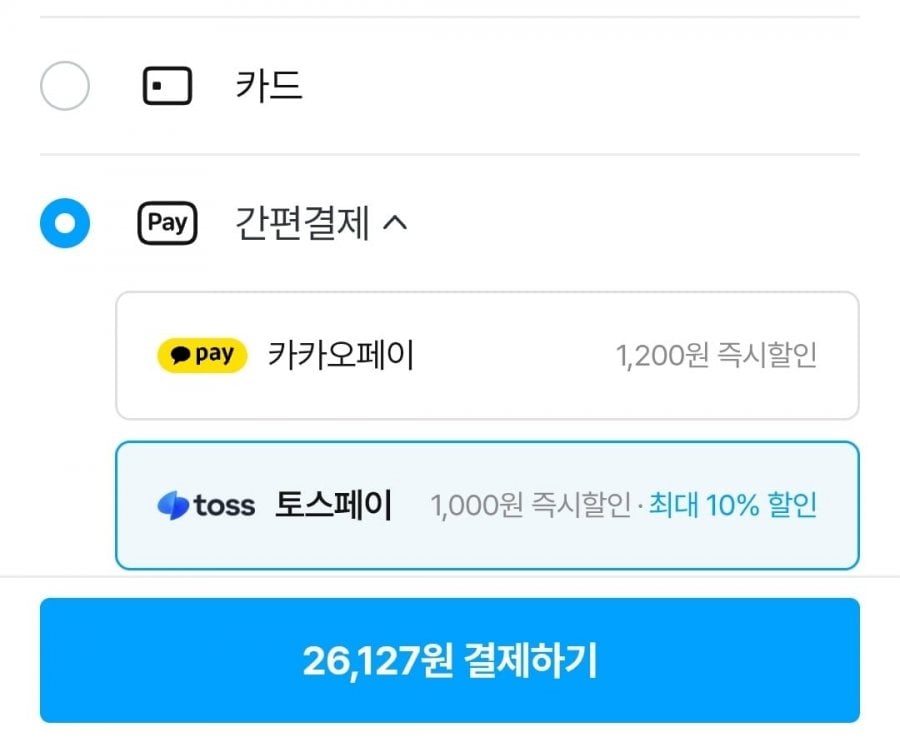Screen dimensions: 900x742
Task: Select the 카드 radio button
Action: point(65,86)
